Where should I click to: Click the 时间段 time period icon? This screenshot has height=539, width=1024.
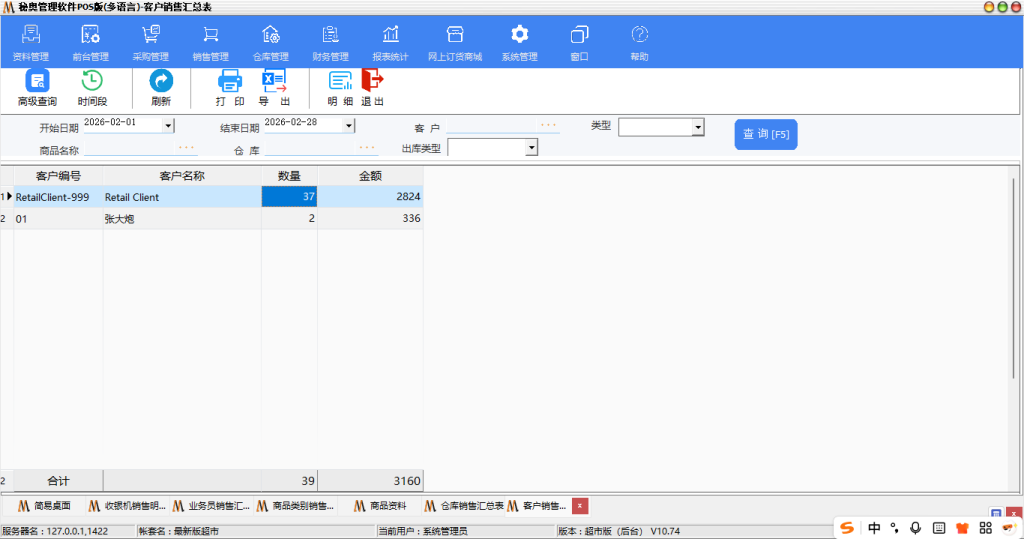click(x=92, y=88)
